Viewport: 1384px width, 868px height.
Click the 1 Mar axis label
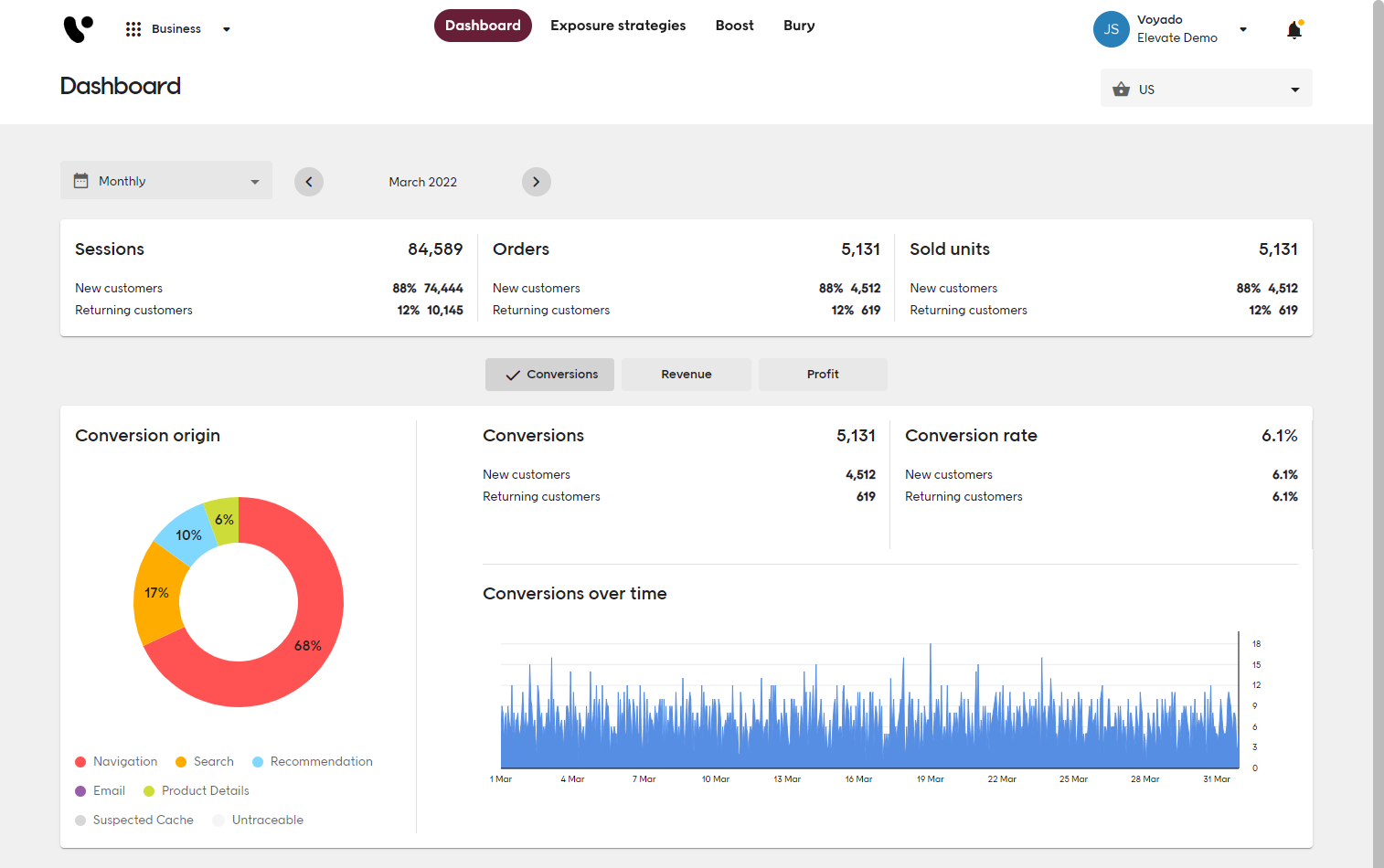[501, 779]
